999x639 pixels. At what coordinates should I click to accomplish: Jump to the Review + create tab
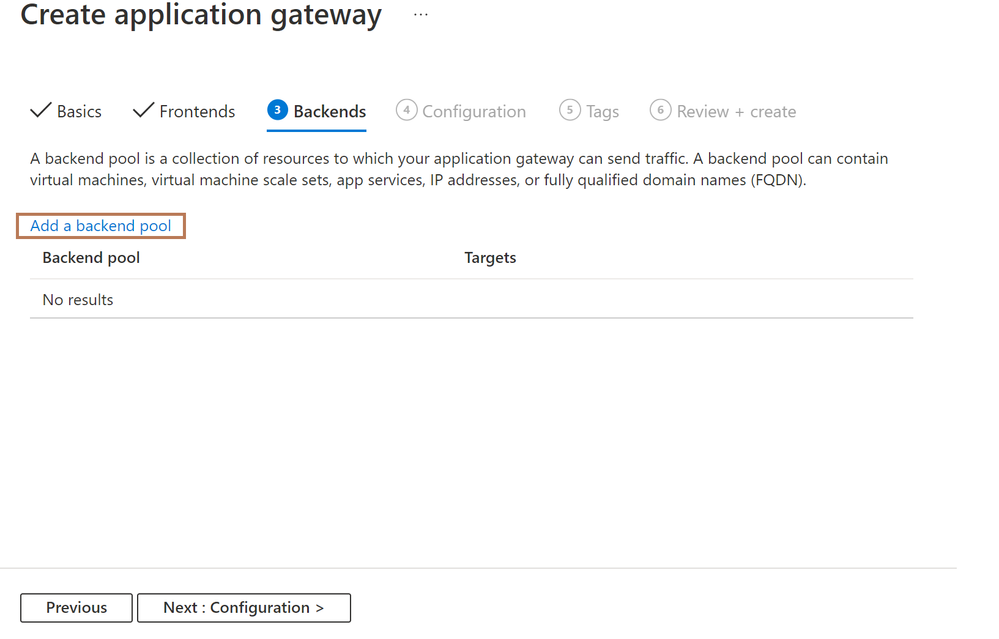point(736,111)
